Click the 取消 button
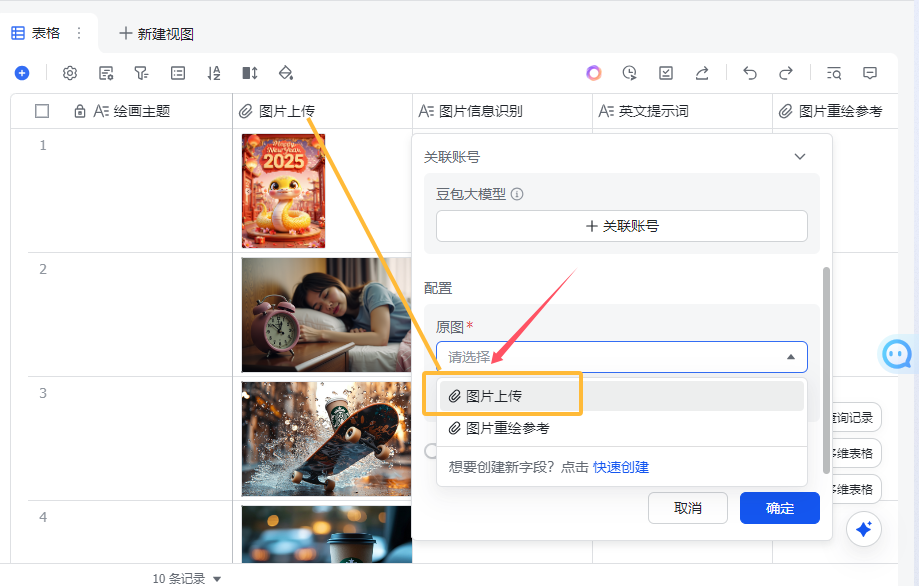The height and width of the screenshot is (586, 919). coord(687,508)
